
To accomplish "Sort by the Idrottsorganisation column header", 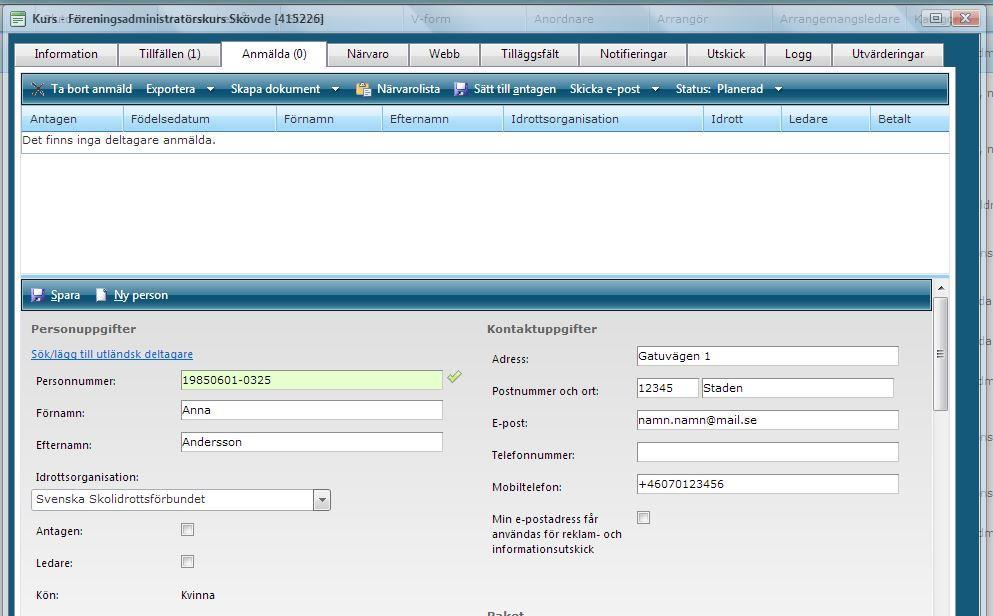I will (x=604, y=119).
